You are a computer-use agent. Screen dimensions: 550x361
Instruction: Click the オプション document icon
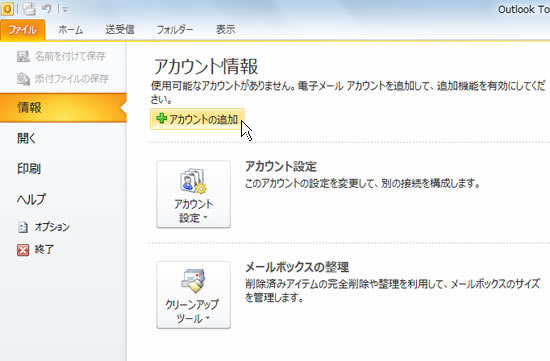tap(23, 227)
